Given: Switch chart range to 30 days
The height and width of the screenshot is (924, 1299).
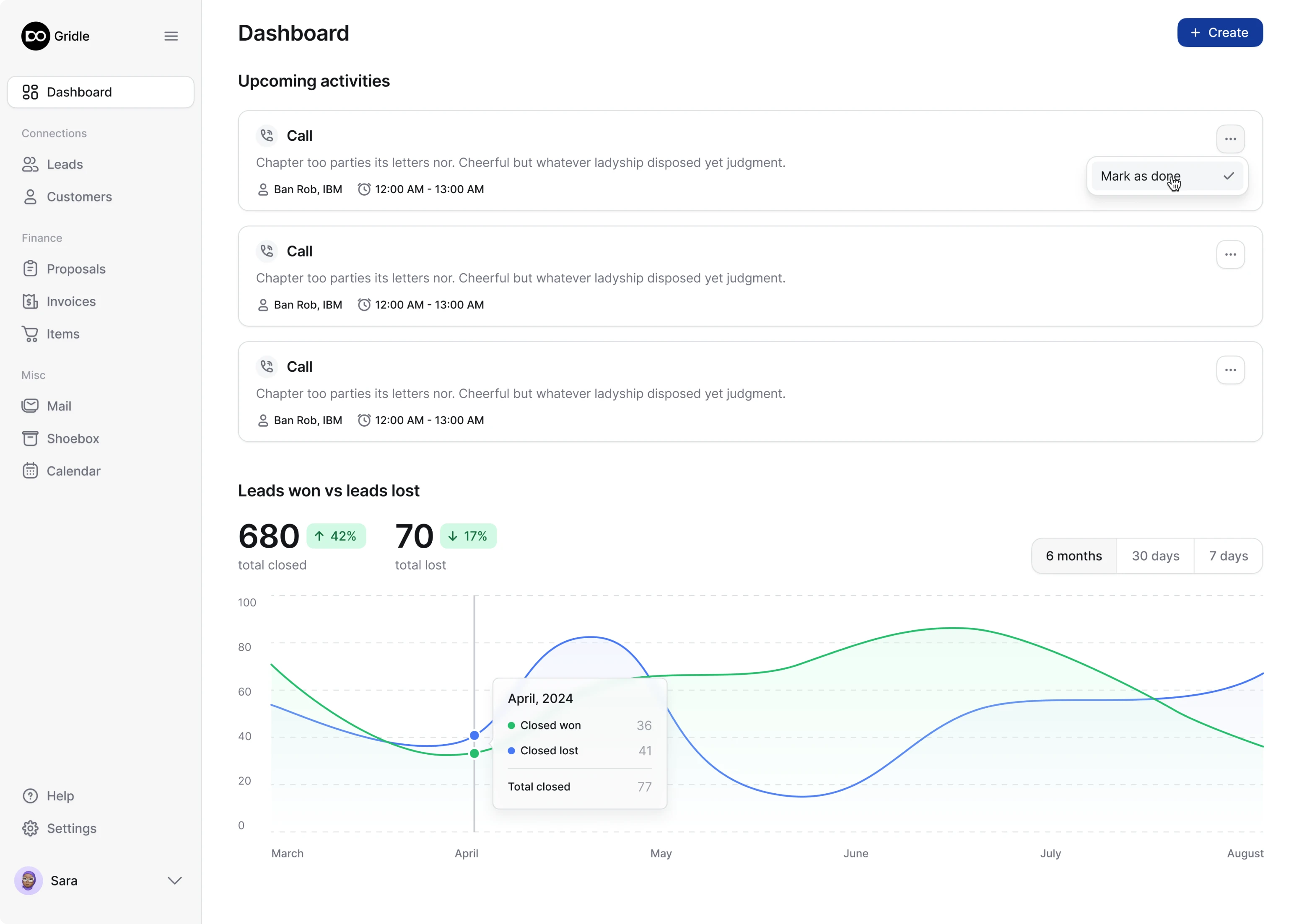Looking at the screenshot, I should point(1155,556).
